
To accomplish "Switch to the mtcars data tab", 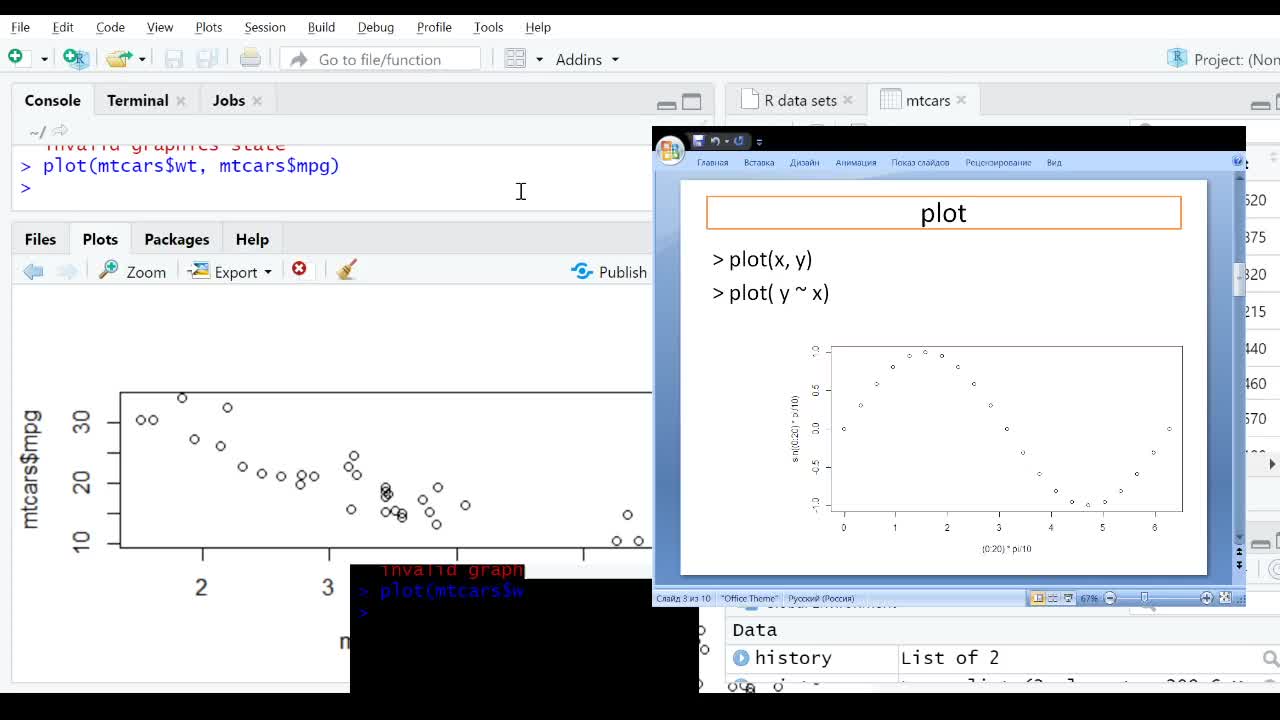I will 928,100.
